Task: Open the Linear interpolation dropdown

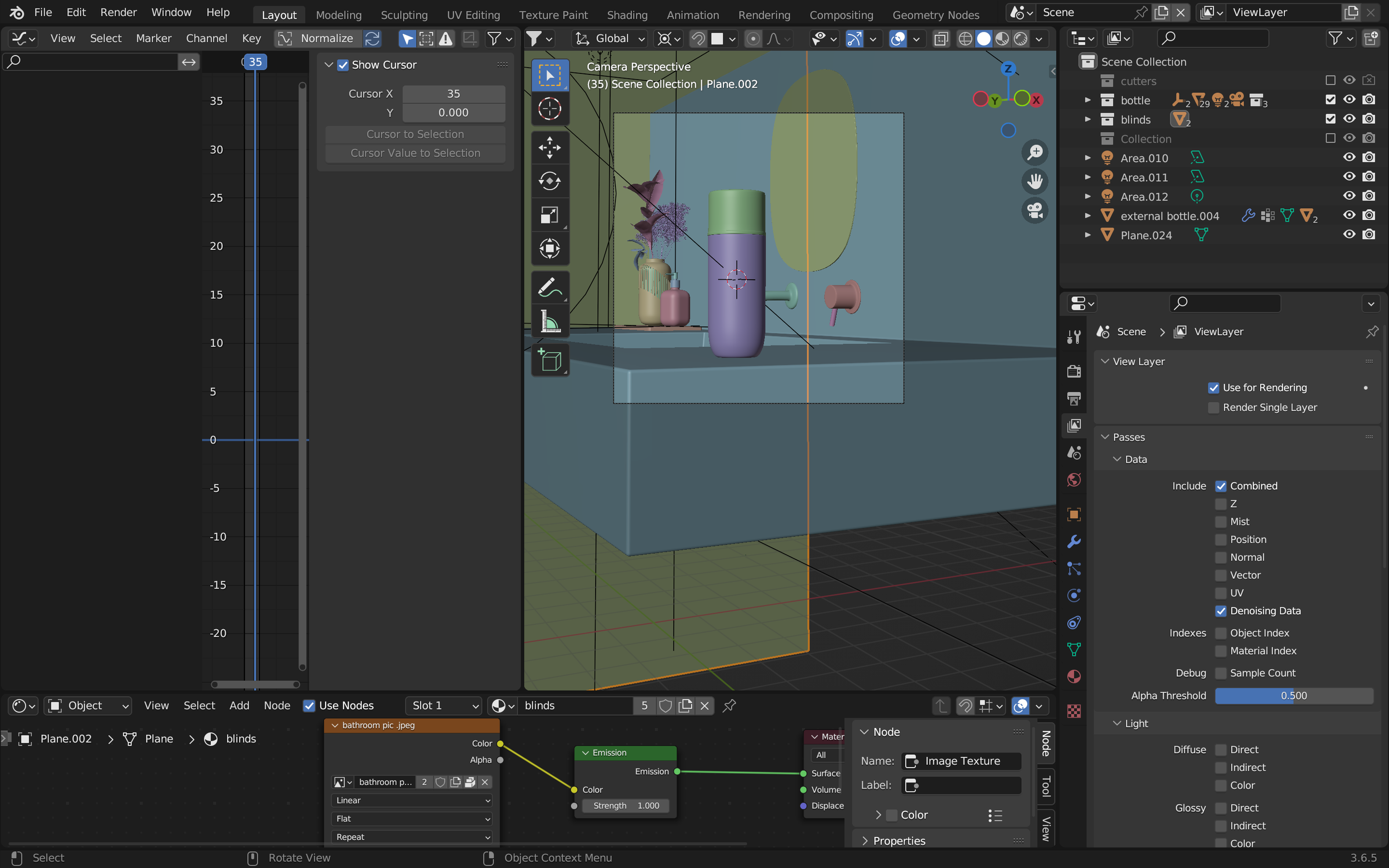Action: click(x=412, y=800)
